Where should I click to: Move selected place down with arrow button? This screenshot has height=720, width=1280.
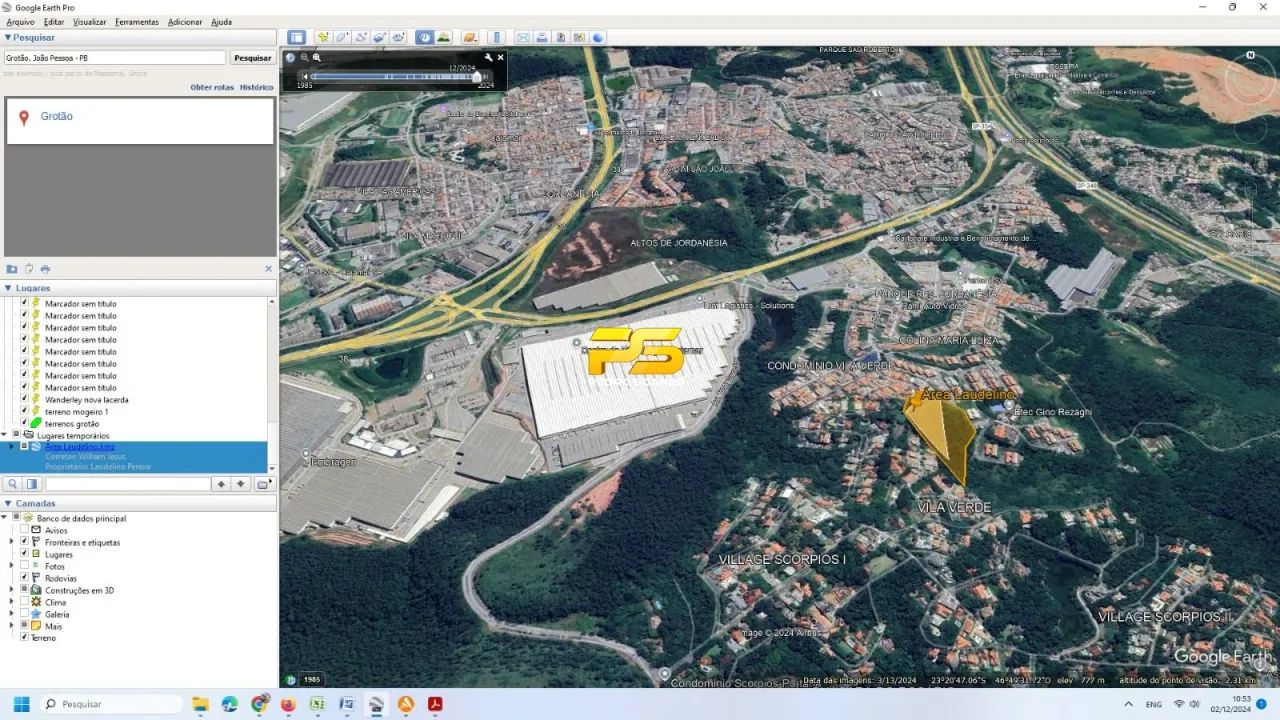point(241,484)
